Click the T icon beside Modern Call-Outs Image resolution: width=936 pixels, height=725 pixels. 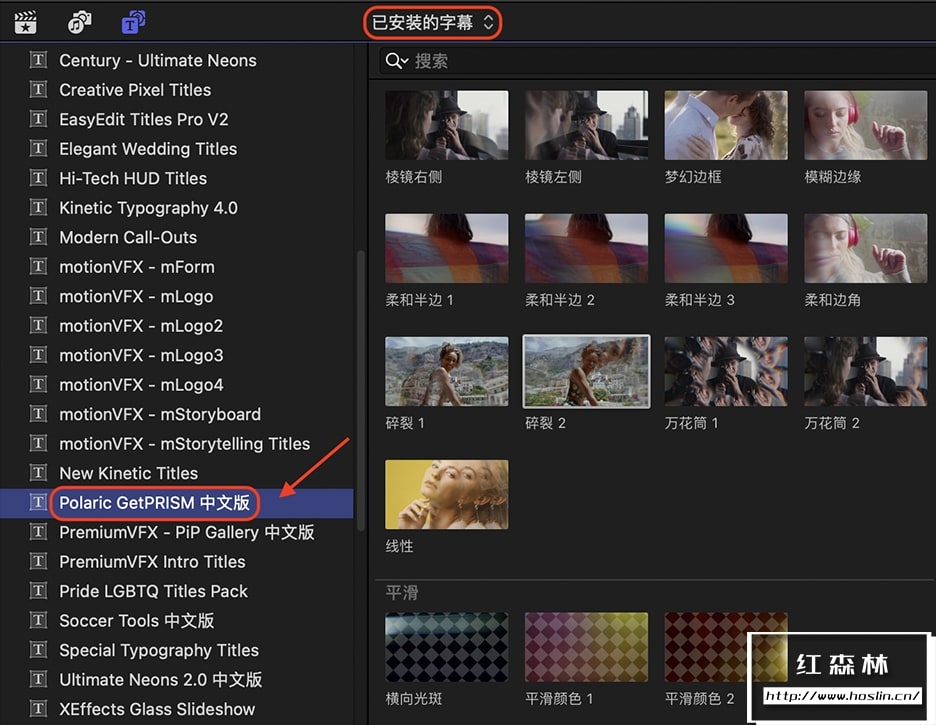click(38, 237)
